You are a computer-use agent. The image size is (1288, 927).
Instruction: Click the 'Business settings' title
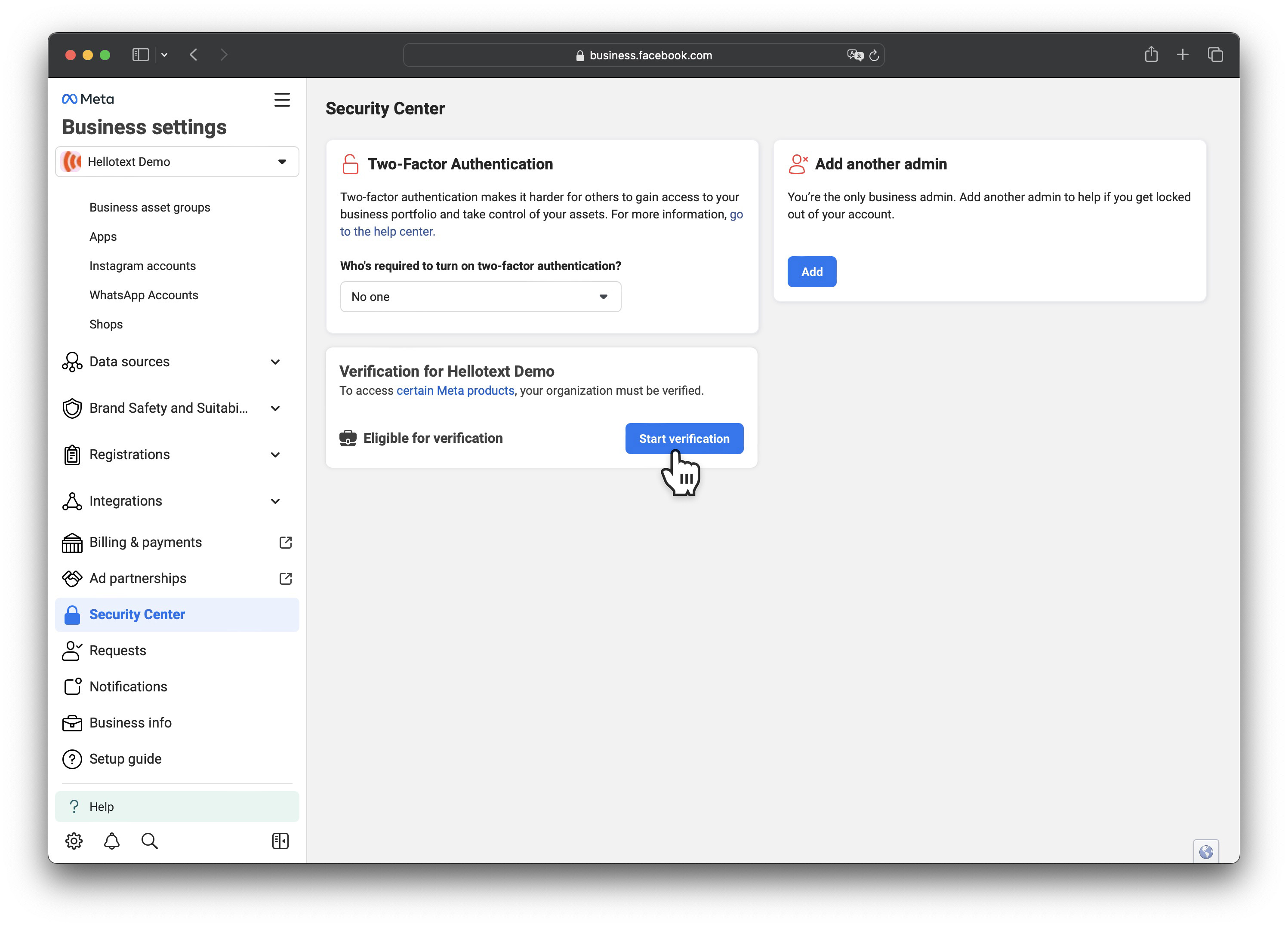(144, 127)
